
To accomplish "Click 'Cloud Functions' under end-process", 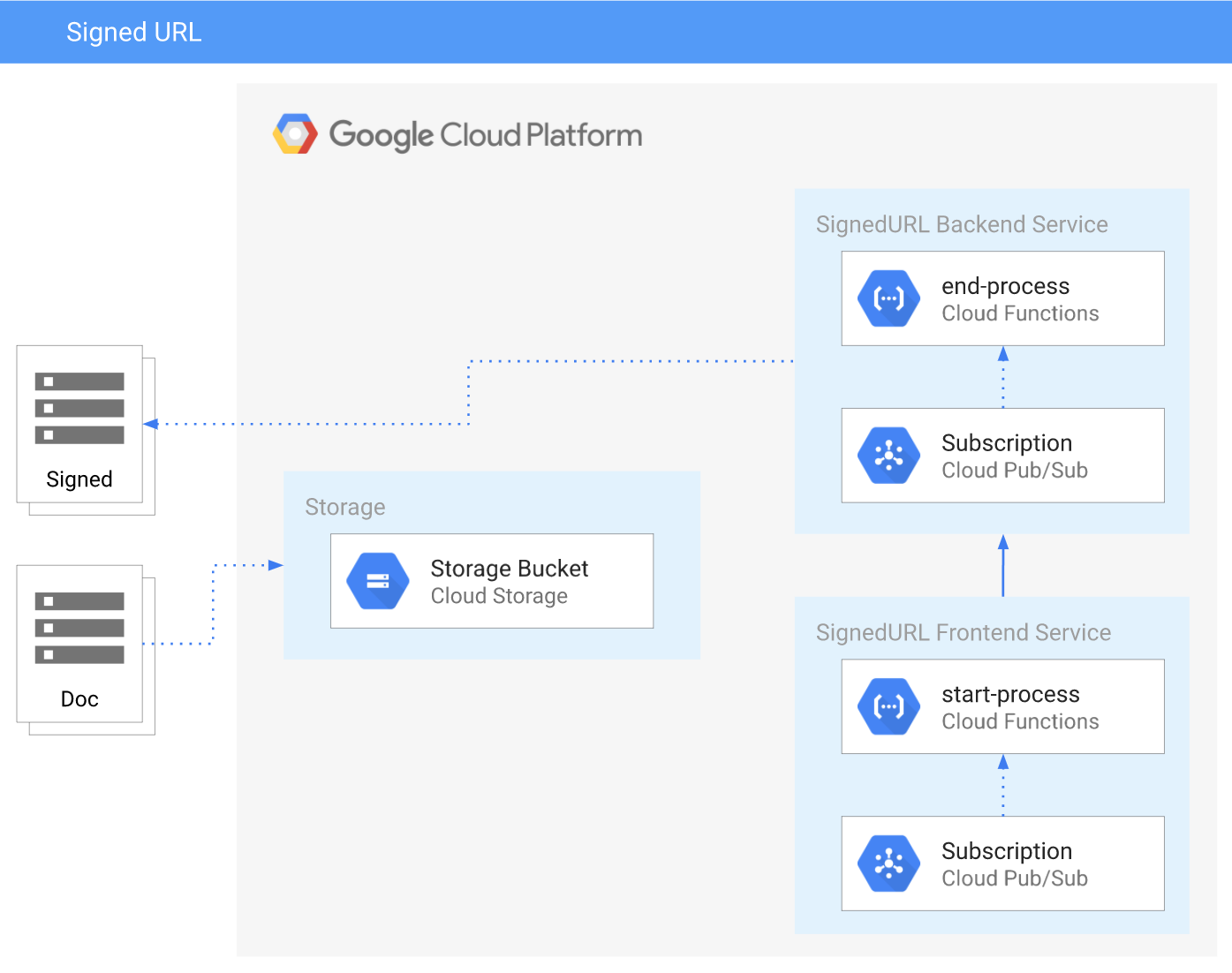I will pyautogui.click(x=1020, y=313).
